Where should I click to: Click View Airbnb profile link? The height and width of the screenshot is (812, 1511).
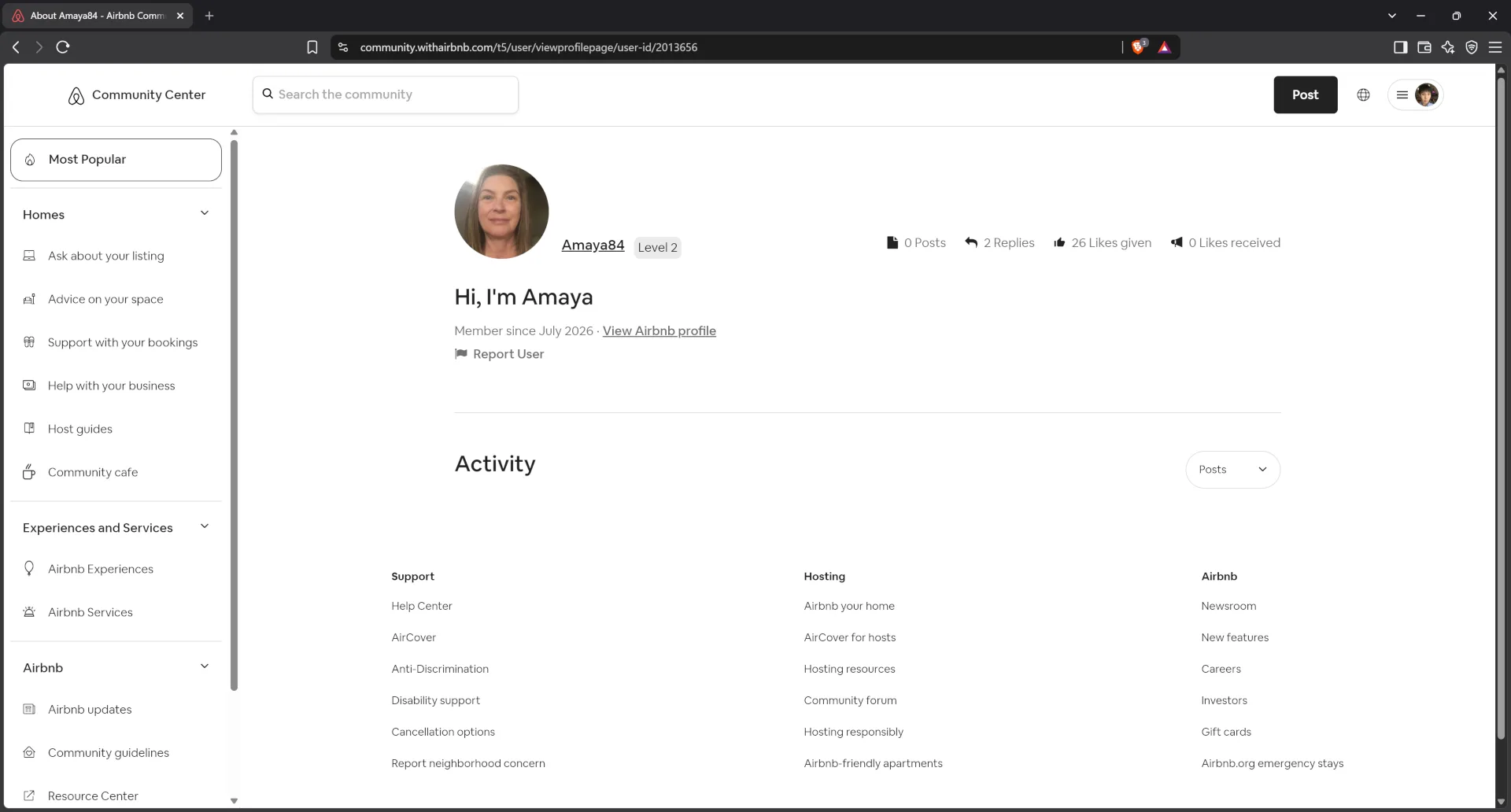(659, 330)
